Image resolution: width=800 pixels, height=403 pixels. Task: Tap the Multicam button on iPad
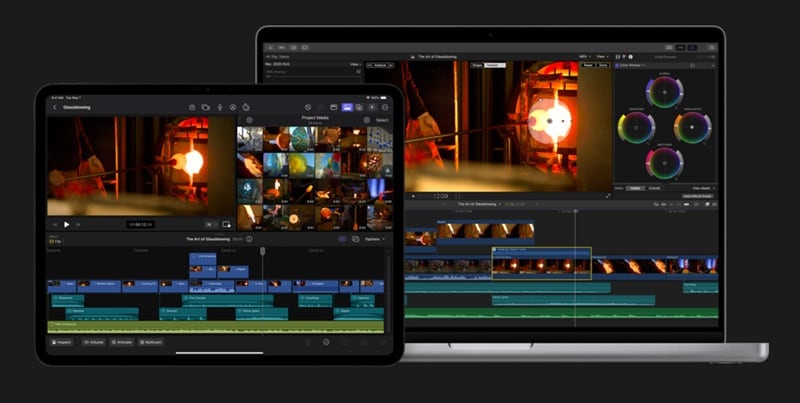[x=151, y=342]
